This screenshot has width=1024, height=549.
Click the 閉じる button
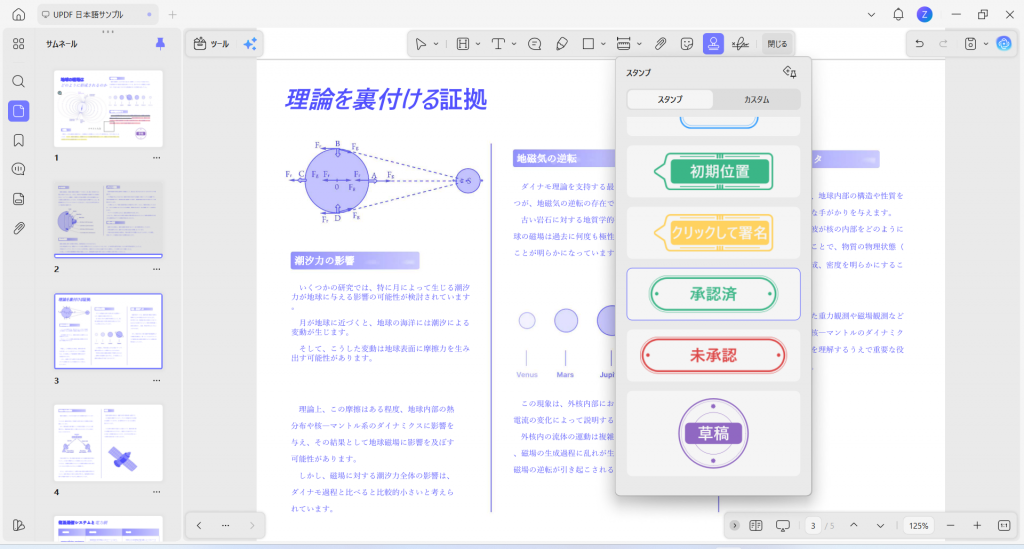click(x=777, y=44)
